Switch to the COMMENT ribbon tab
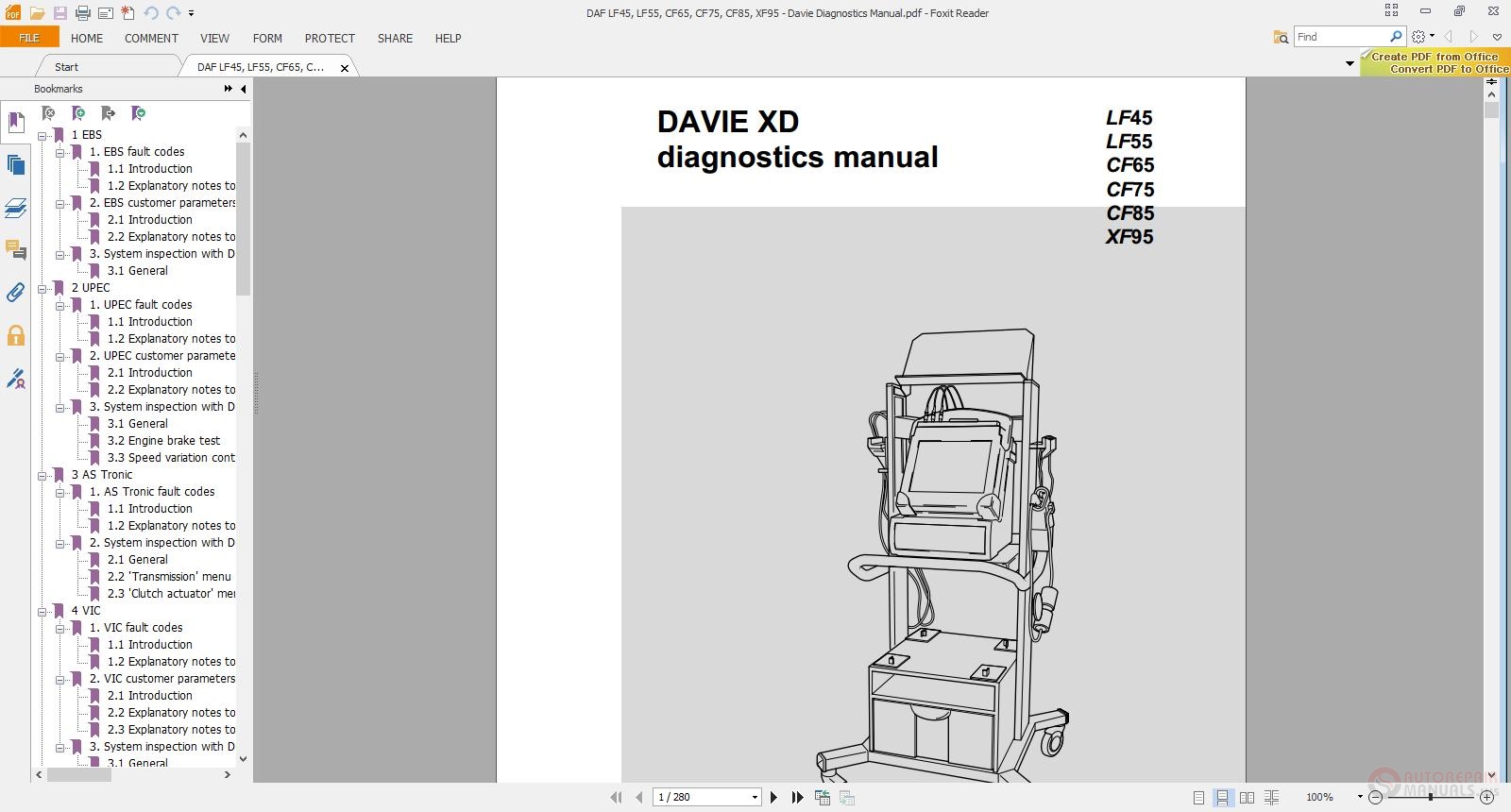The height and width of the screenshot is (812, 1511). [x=151, y=39]
